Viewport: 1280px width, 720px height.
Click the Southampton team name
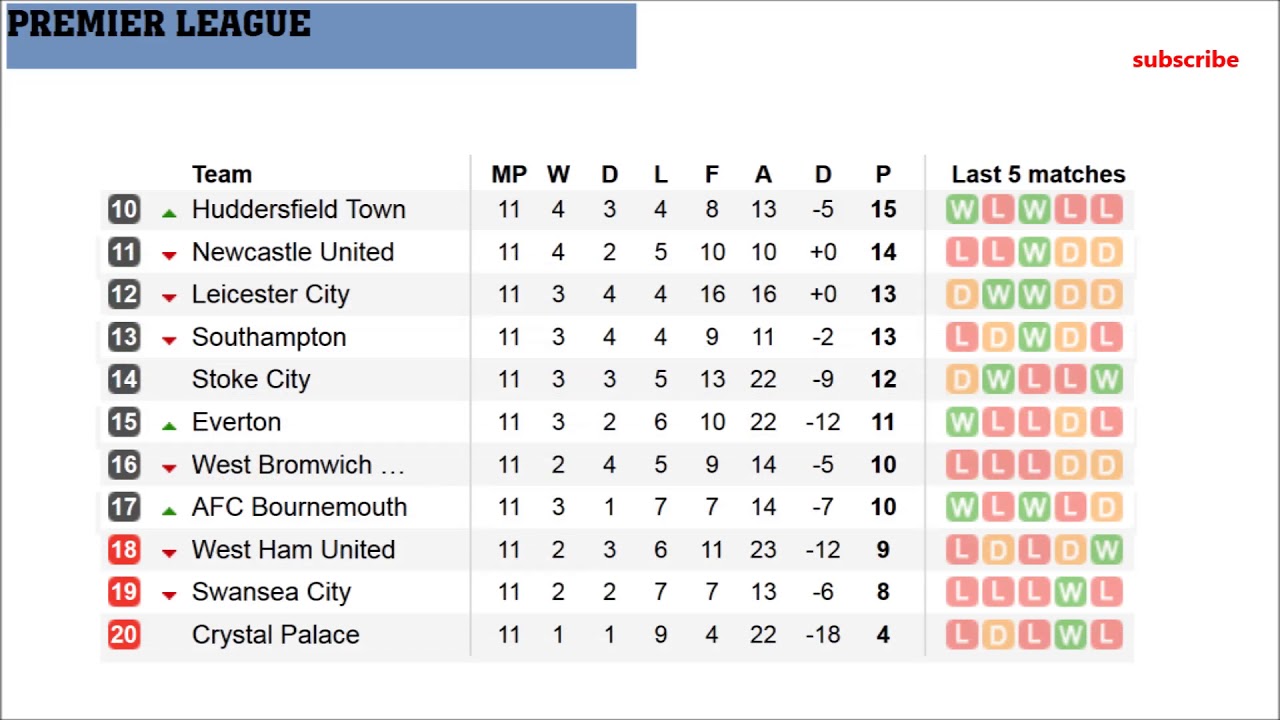(268, 337)
